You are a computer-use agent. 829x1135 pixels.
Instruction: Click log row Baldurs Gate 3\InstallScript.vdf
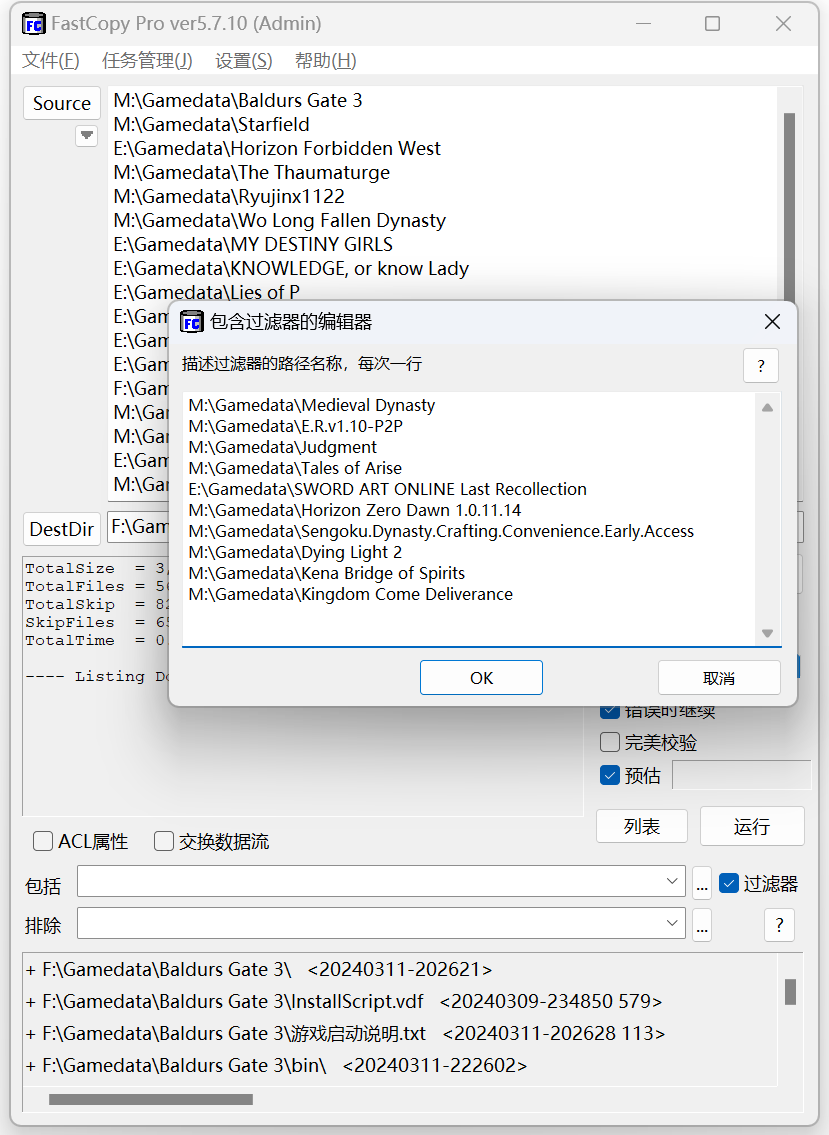[x=344, y=1001]
